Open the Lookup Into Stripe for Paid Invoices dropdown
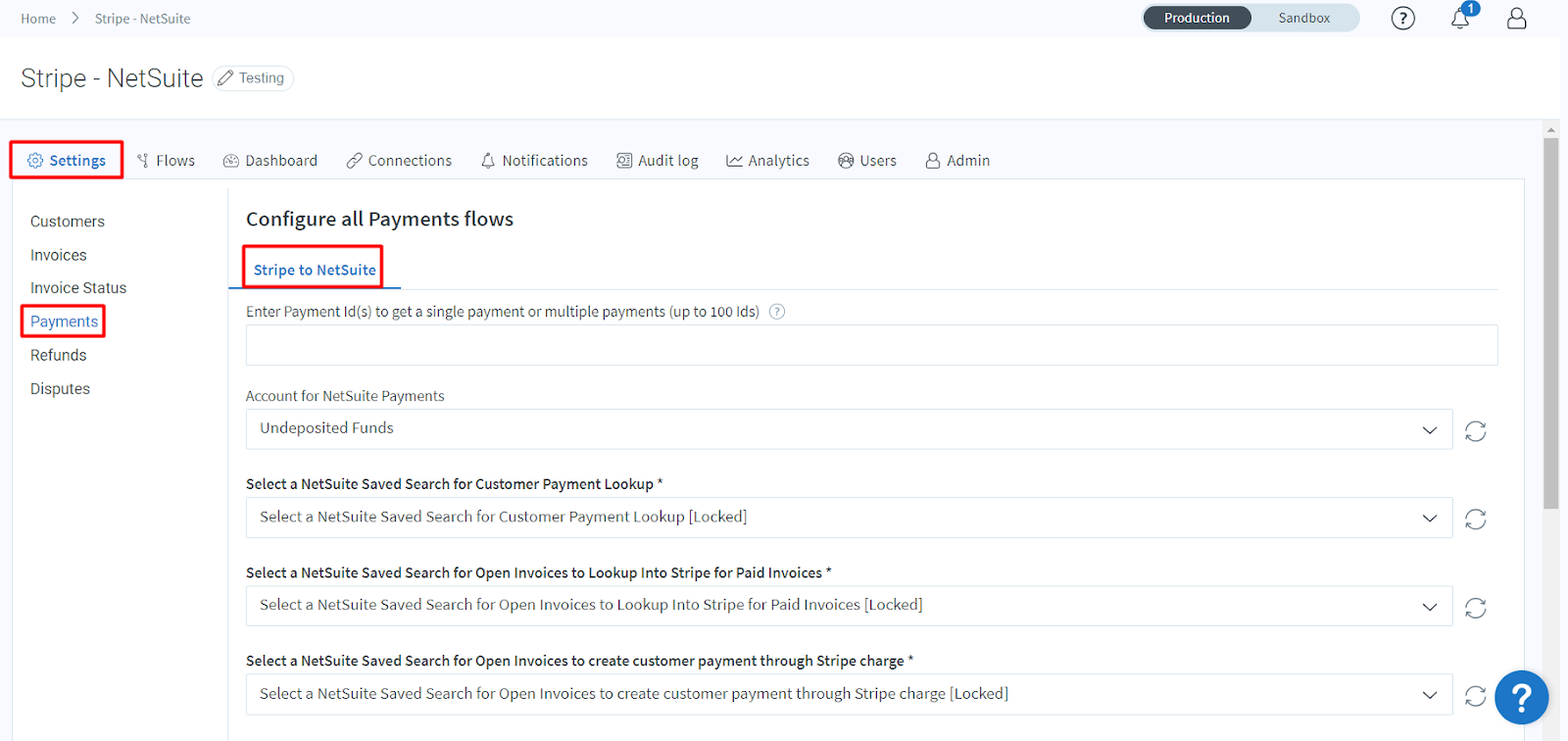The image size is (1568, 741). coord(849,606)
